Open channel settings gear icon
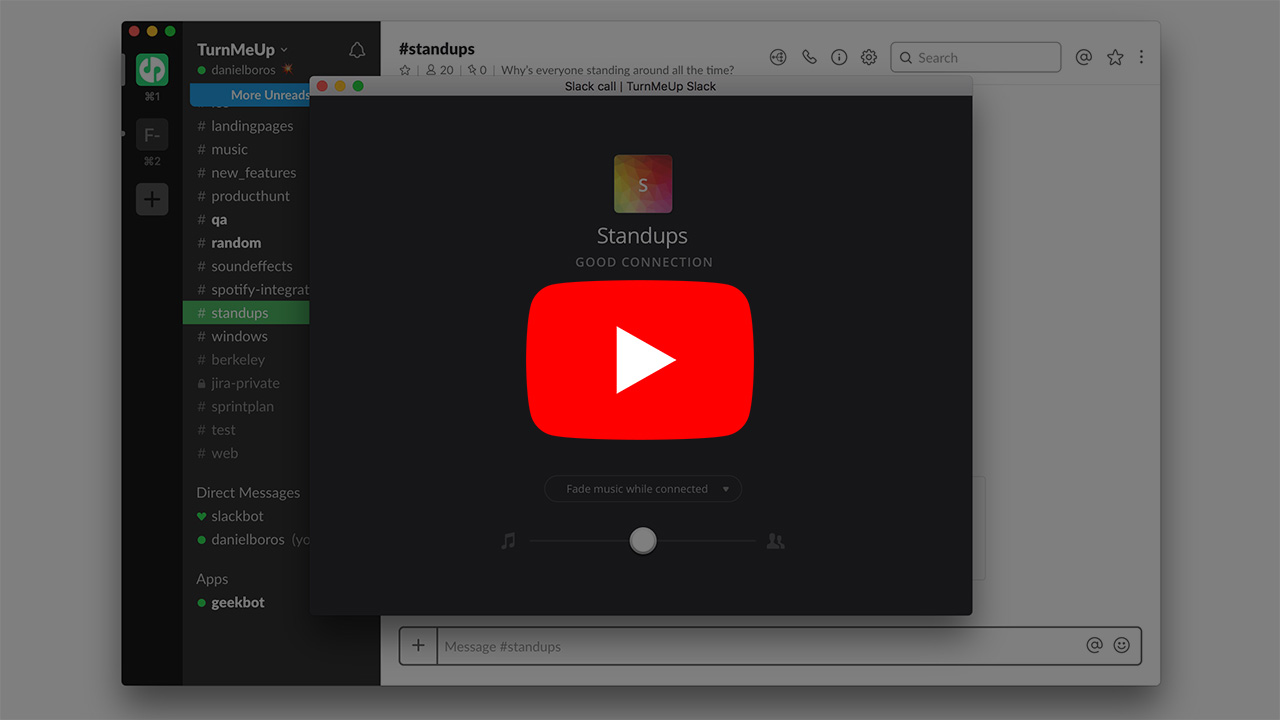 click(869, 58)
